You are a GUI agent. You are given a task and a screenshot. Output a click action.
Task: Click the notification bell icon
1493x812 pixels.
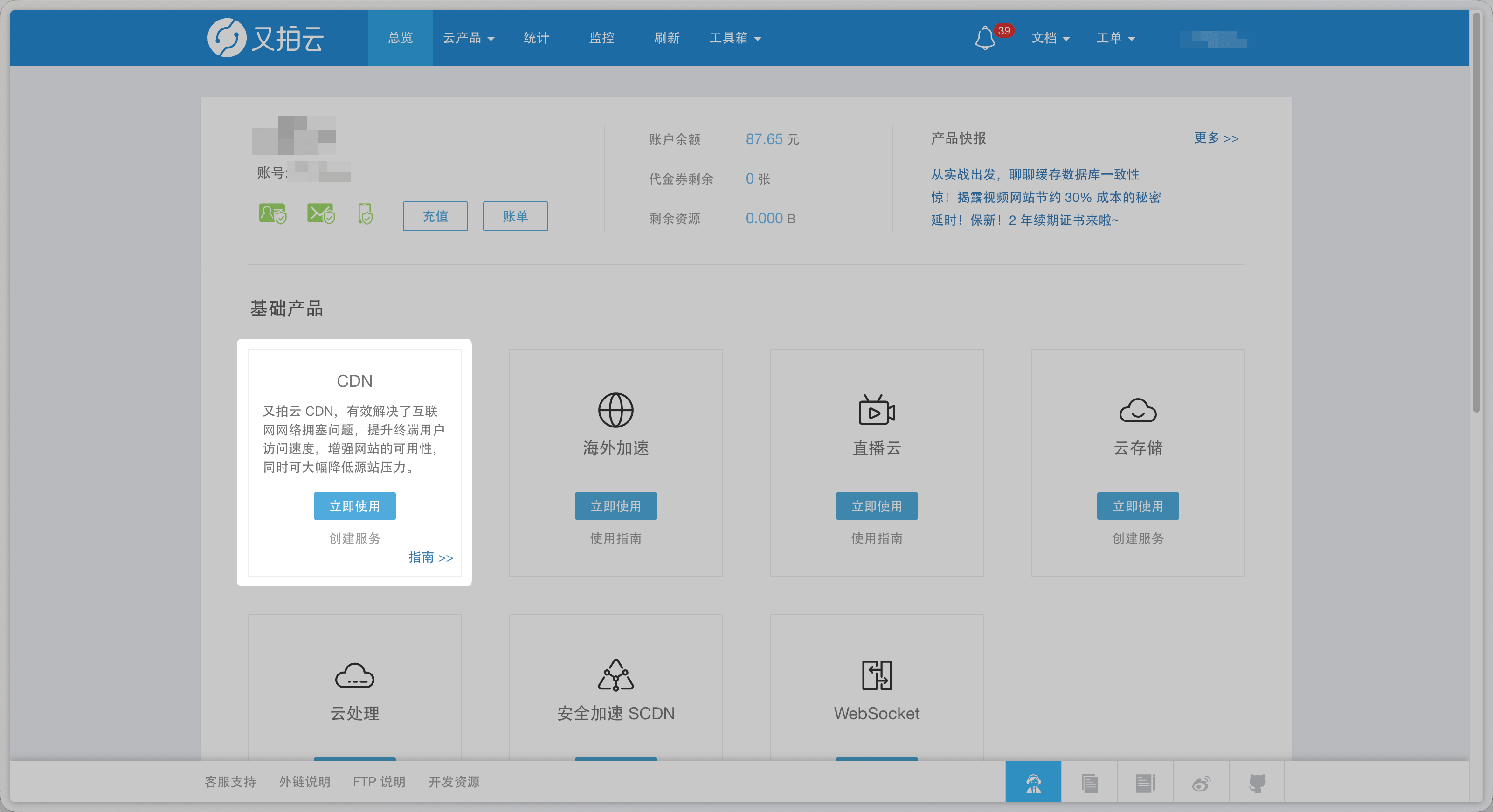(x=985, y=38)
